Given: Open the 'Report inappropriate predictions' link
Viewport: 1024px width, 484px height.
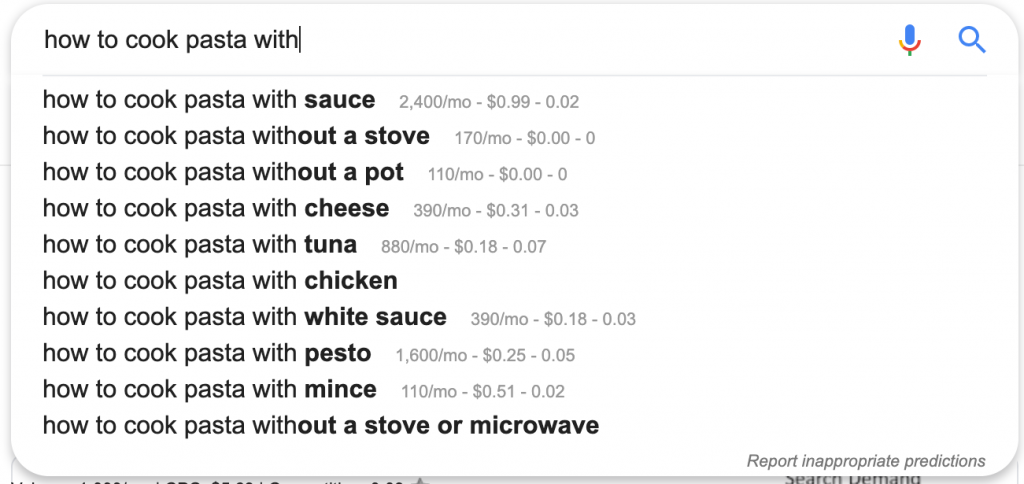Looking at the screenshot, I should 866,461.
